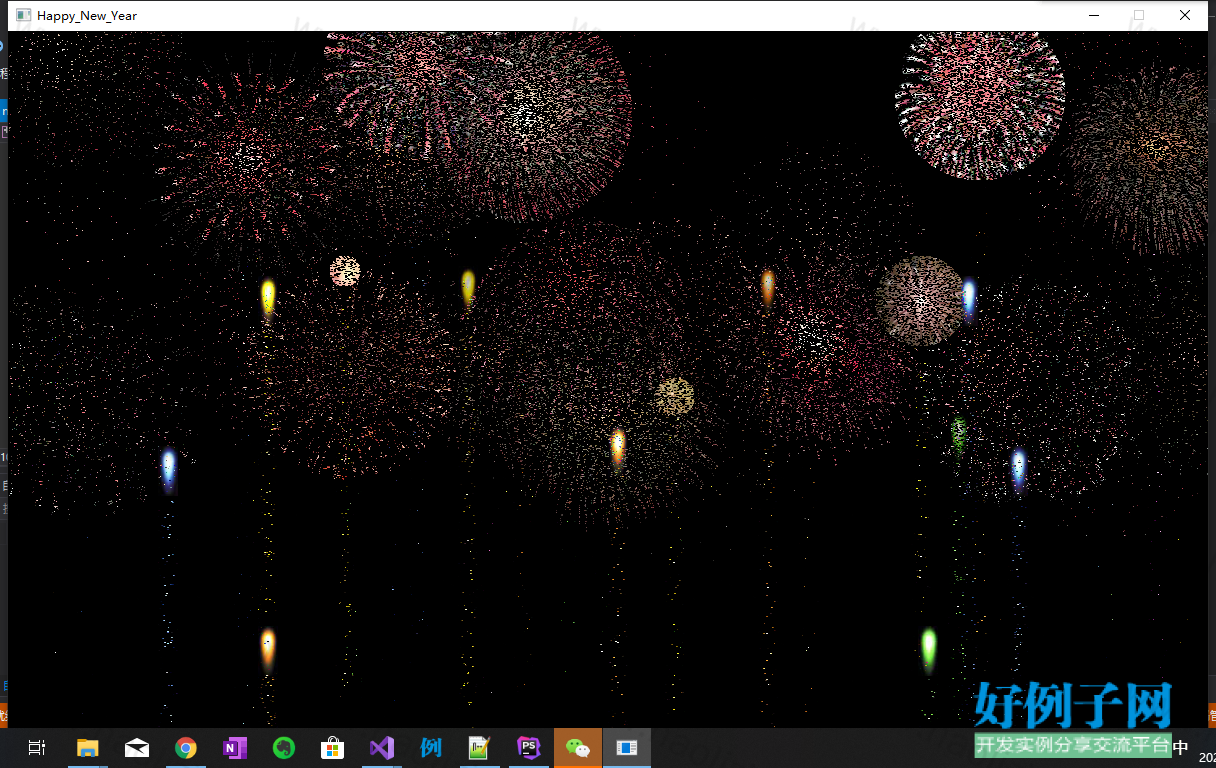Select the active Happy_New_Year taskbar icon
The image size is (1216, 768).
(x=627, y=748)
